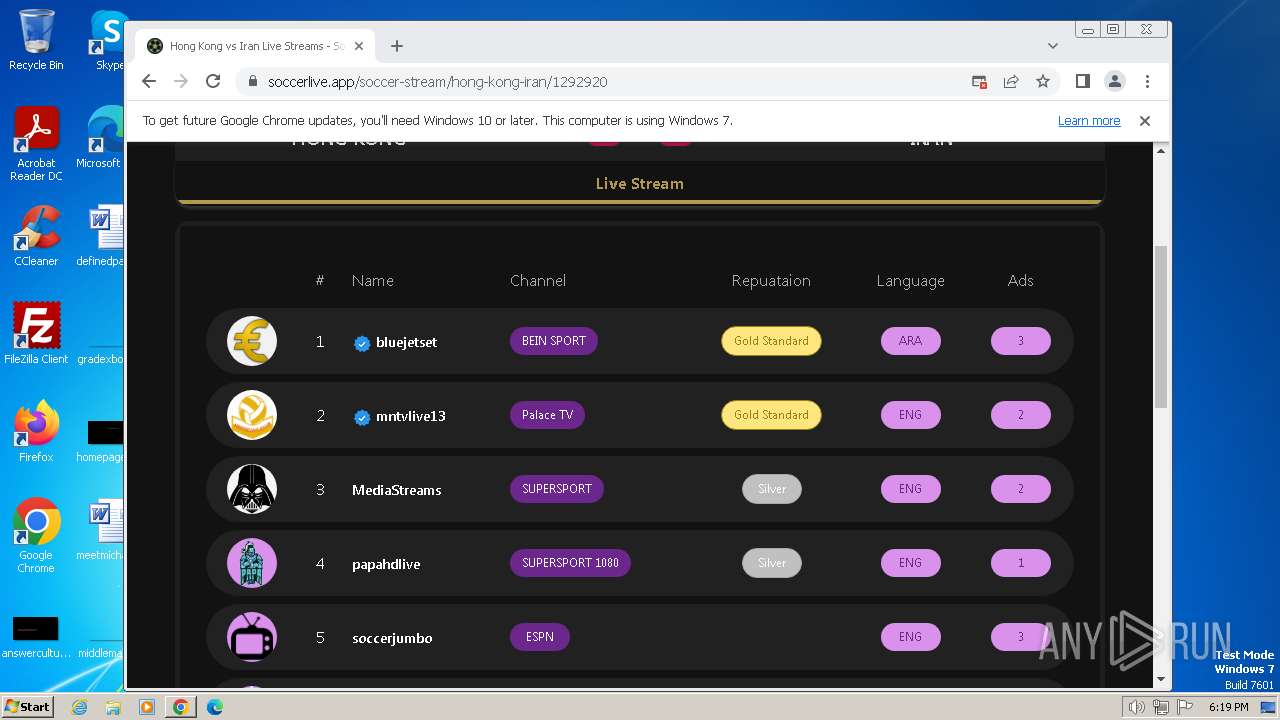
Task: Open FileZilla Client desktop icon
Action: [36, 333]
